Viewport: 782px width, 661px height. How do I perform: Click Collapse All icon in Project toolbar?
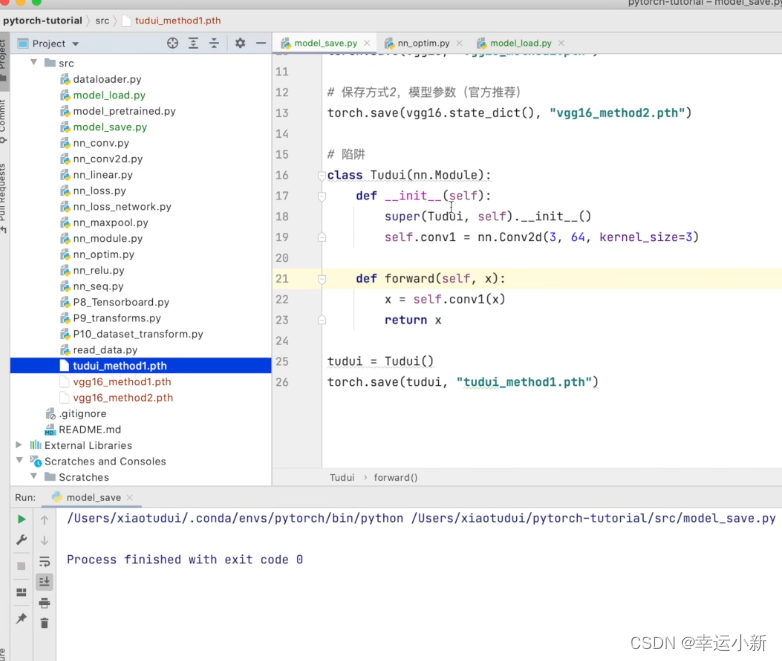215,43
